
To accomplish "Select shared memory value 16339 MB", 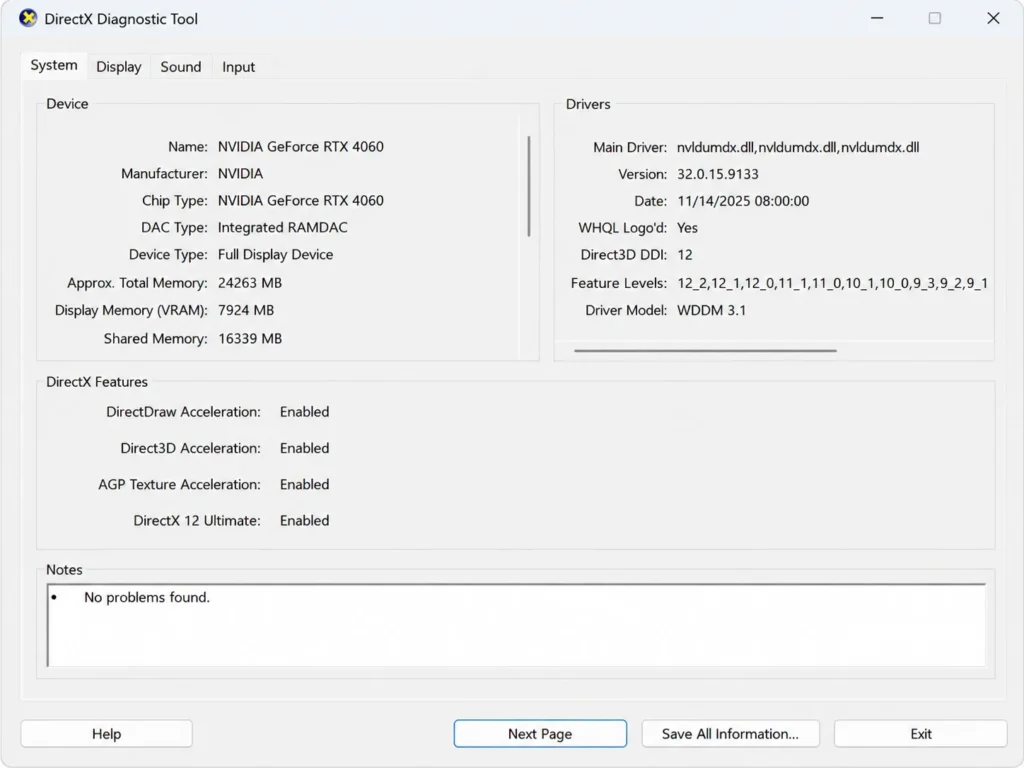I will point(250,338).
